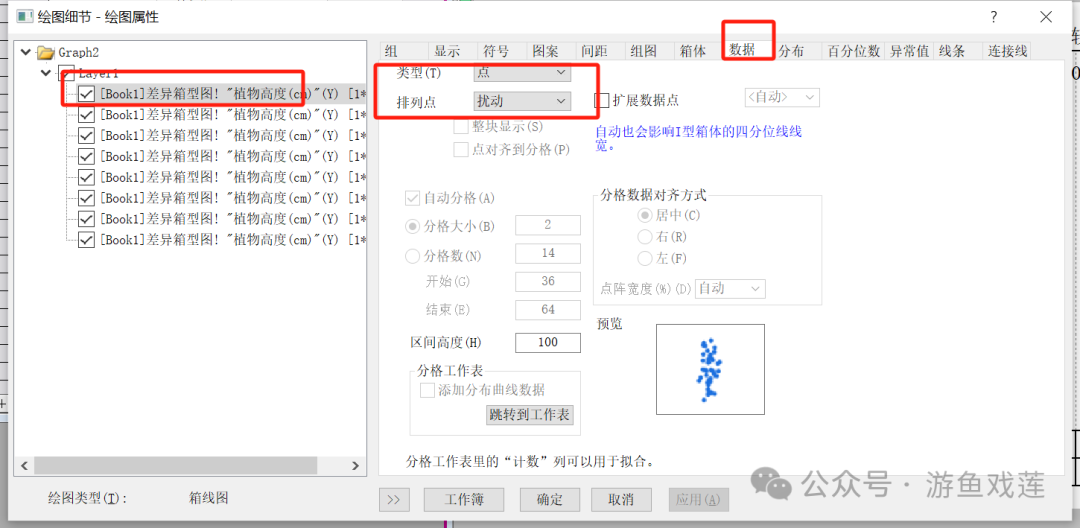1080x528 pixels.
Task: Collapse the Layer1 tree node
Action: [x=45, y=73]
